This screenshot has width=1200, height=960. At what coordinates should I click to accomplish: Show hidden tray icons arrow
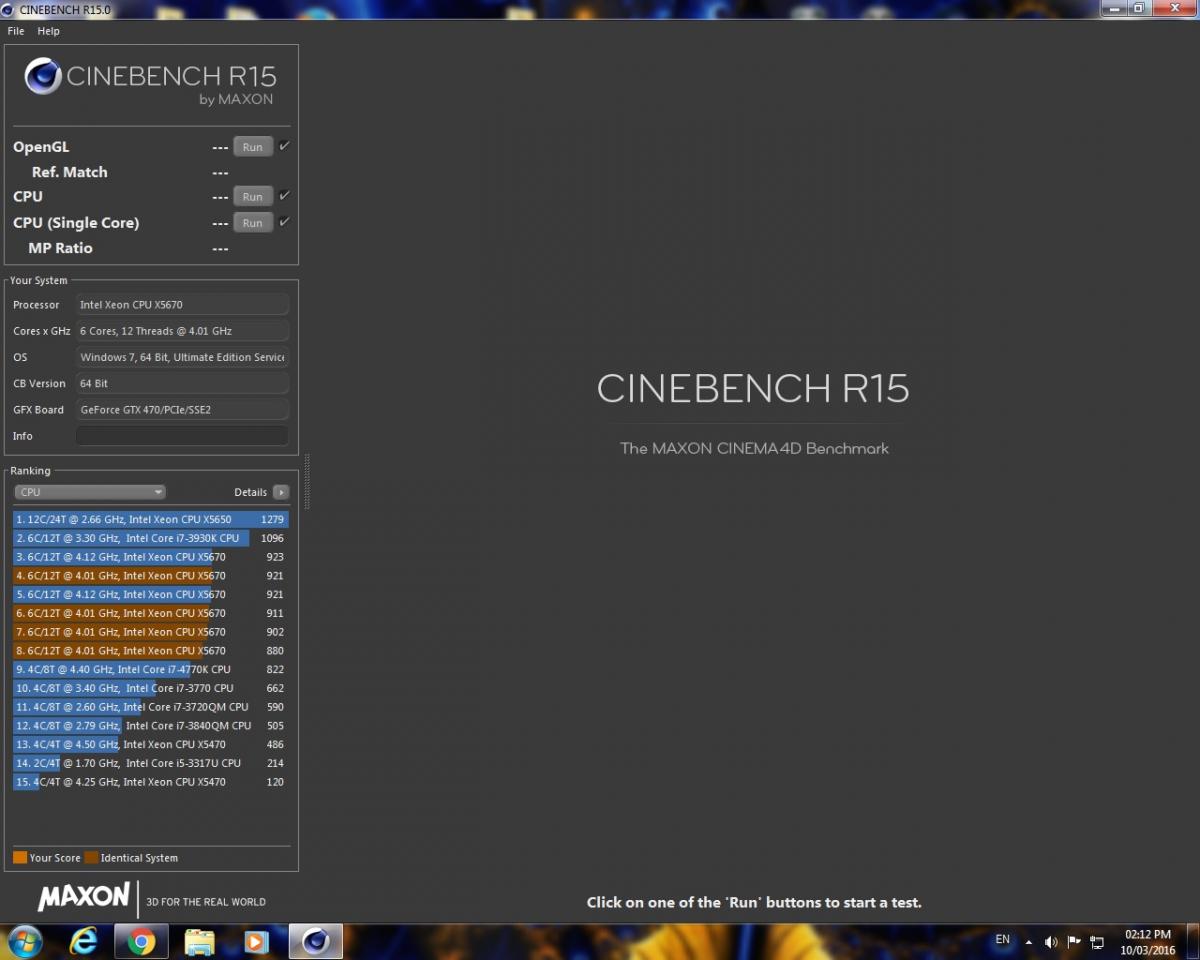point(1029,941)
